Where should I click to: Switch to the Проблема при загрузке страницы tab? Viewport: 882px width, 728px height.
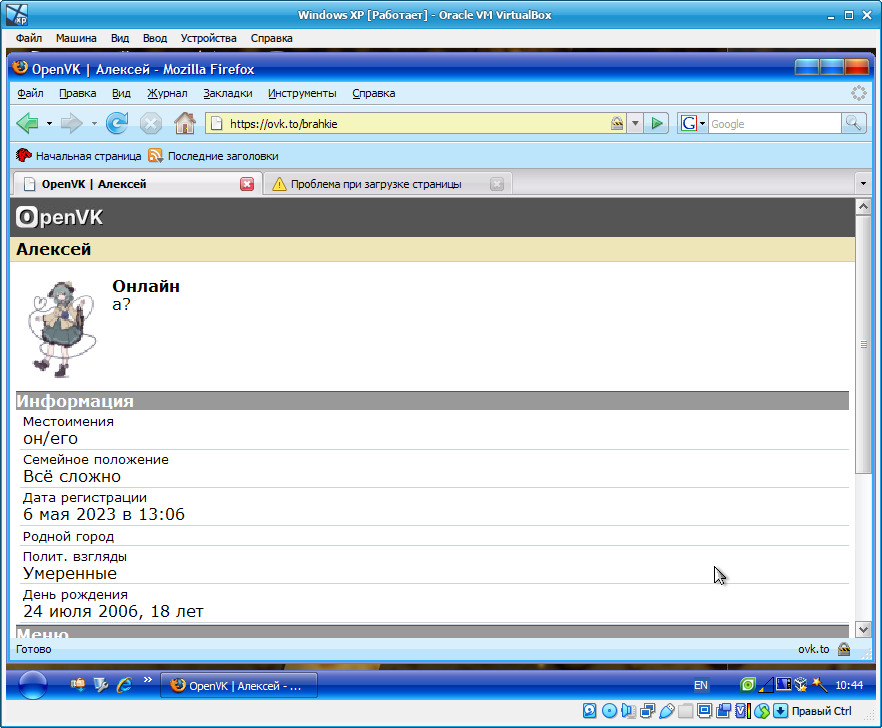point(376,184)
